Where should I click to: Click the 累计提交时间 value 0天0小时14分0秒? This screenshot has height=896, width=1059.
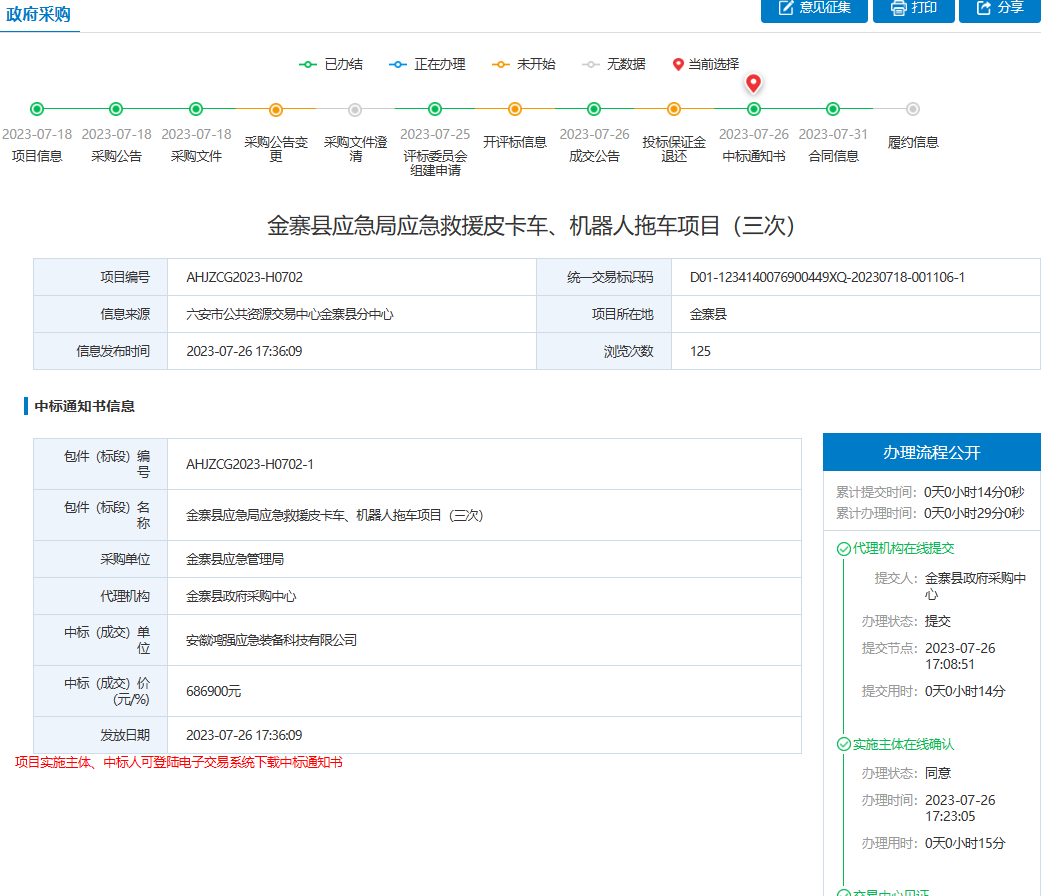(974, 492)
